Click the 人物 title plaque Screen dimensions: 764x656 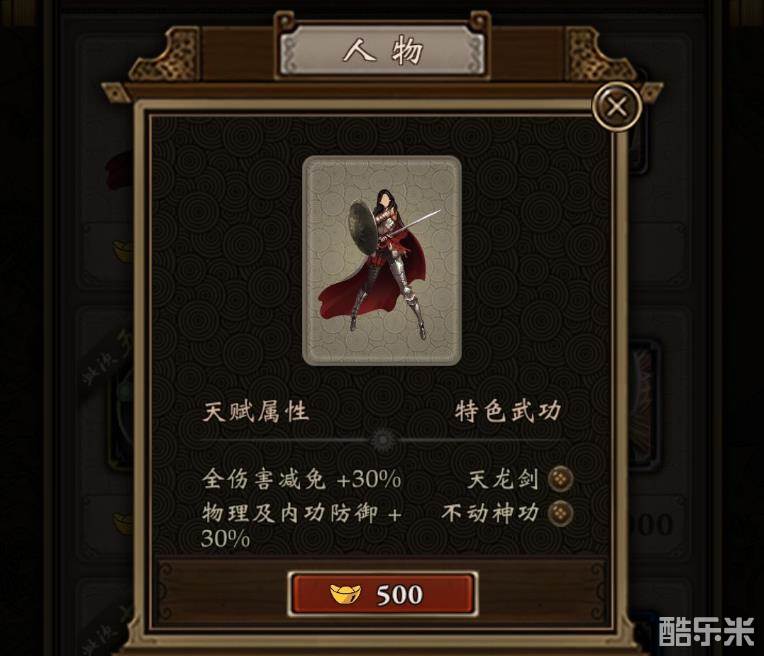382,50
